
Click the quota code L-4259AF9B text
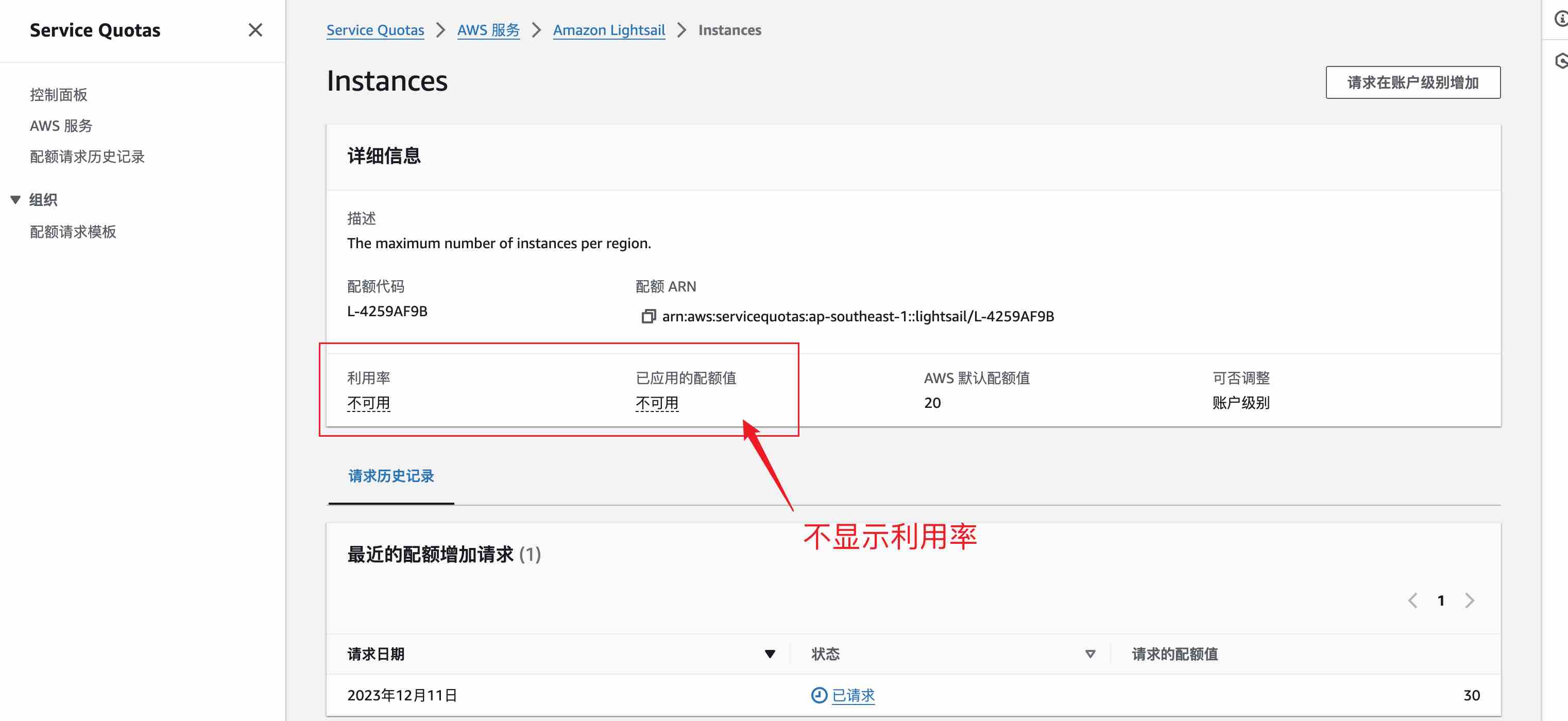coord(387,311)
